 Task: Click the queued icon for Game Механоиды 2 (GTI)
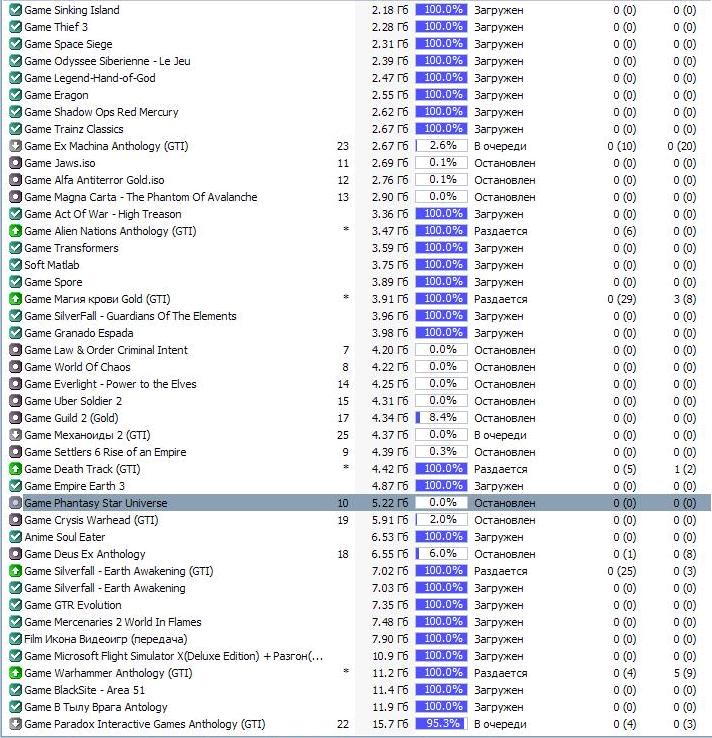click(16, 435)
